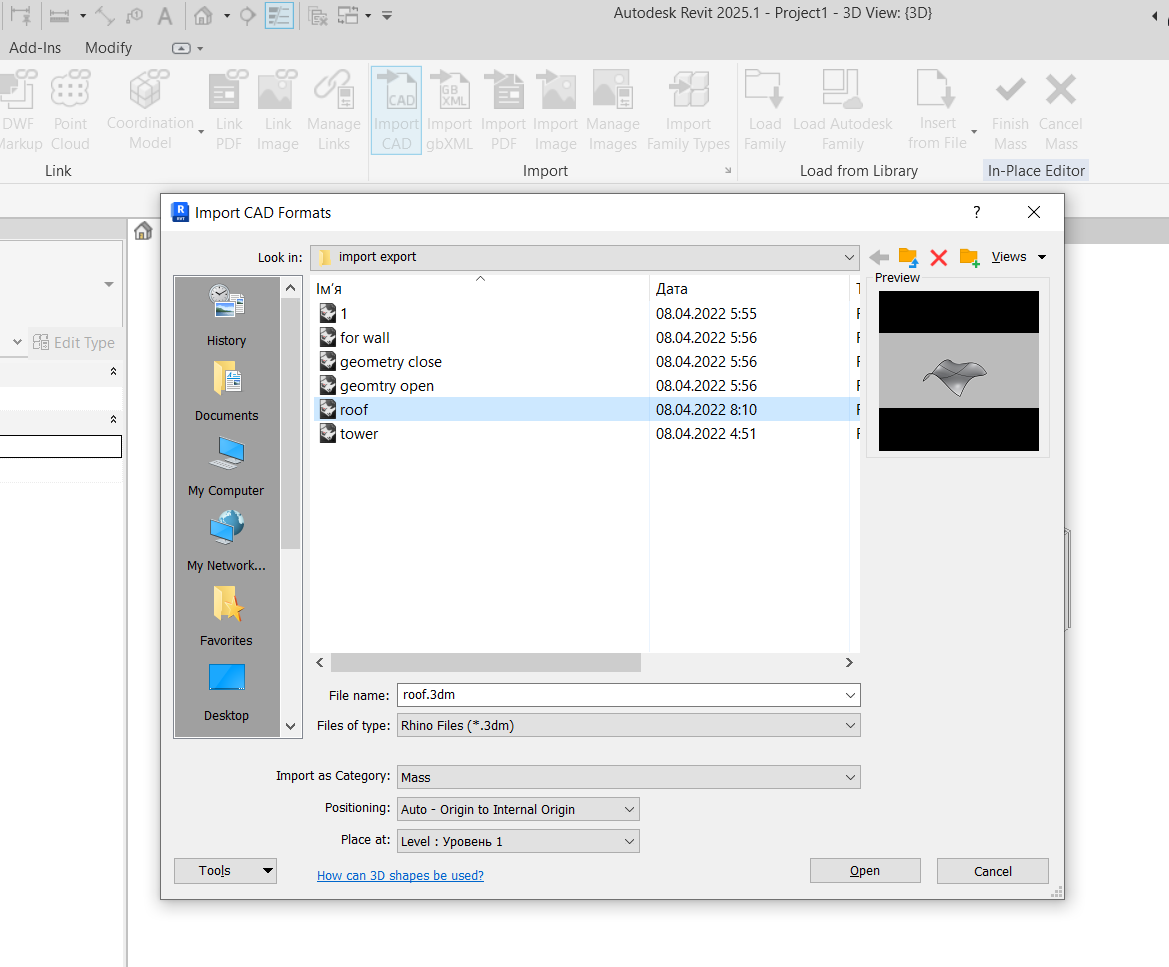Click the Point Cloud ribbon icon

pos(70,110)
